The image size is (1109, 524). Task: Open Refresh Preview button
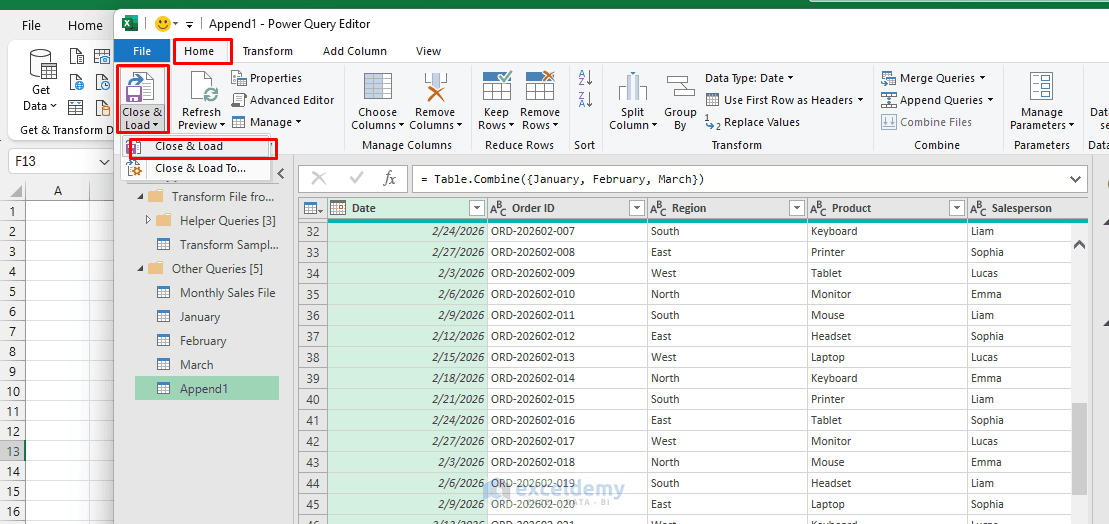[202, 100]
